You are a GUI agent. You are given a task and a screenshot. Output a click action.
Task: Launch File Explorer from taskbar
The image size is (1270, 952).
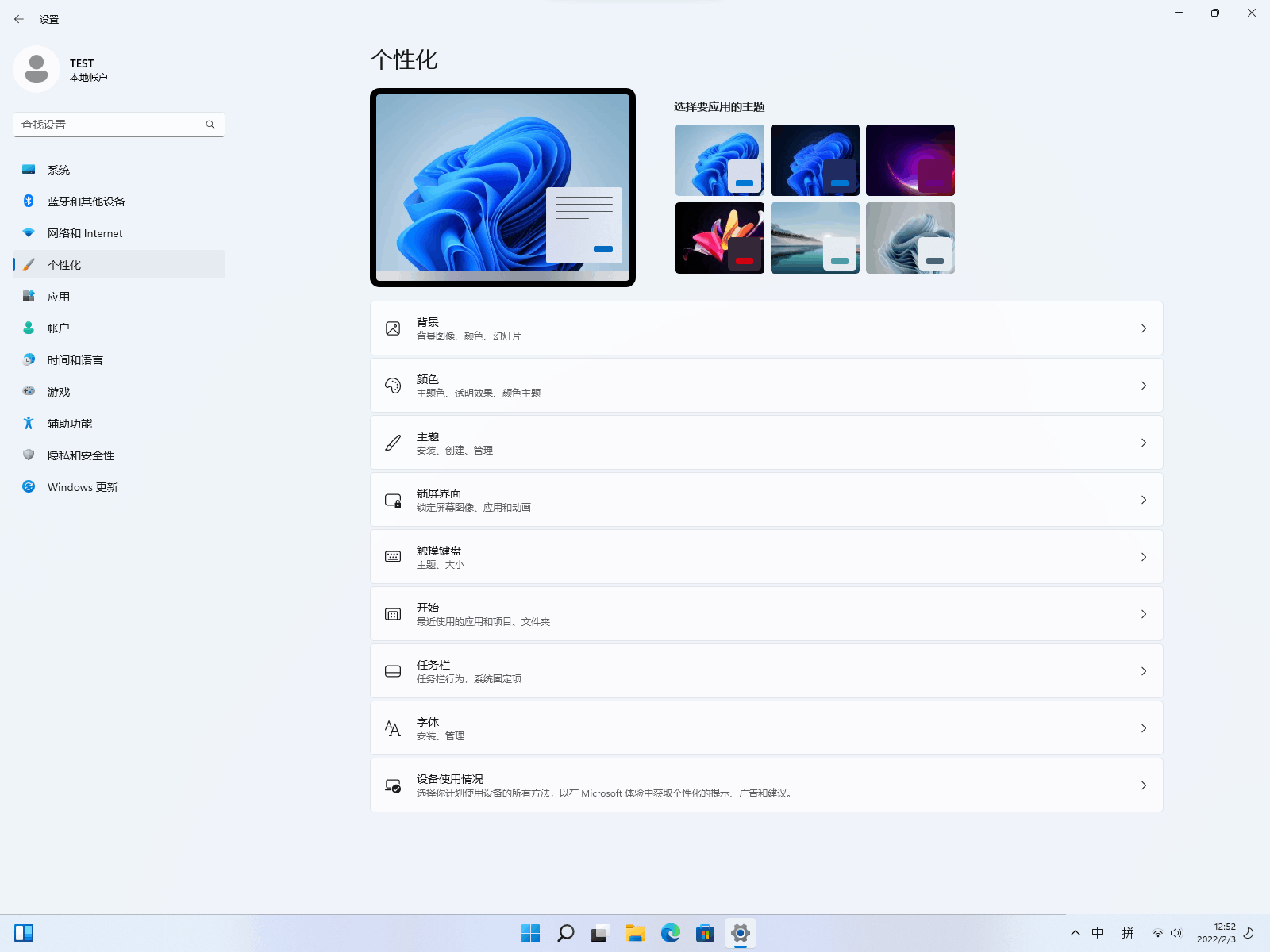click(x=635, y=933)
